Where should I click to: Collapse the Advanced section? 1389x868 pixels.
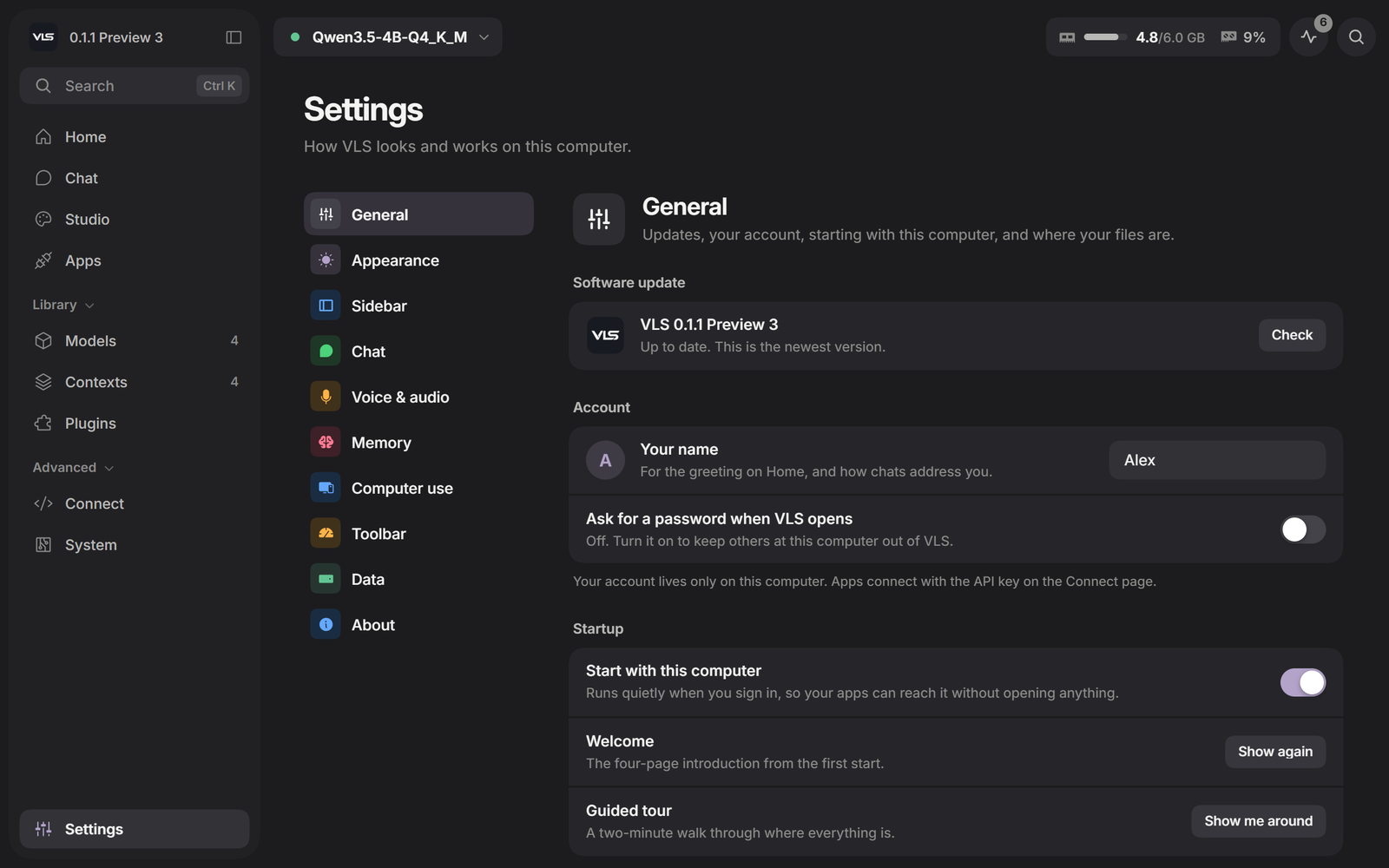pos(74,467)
